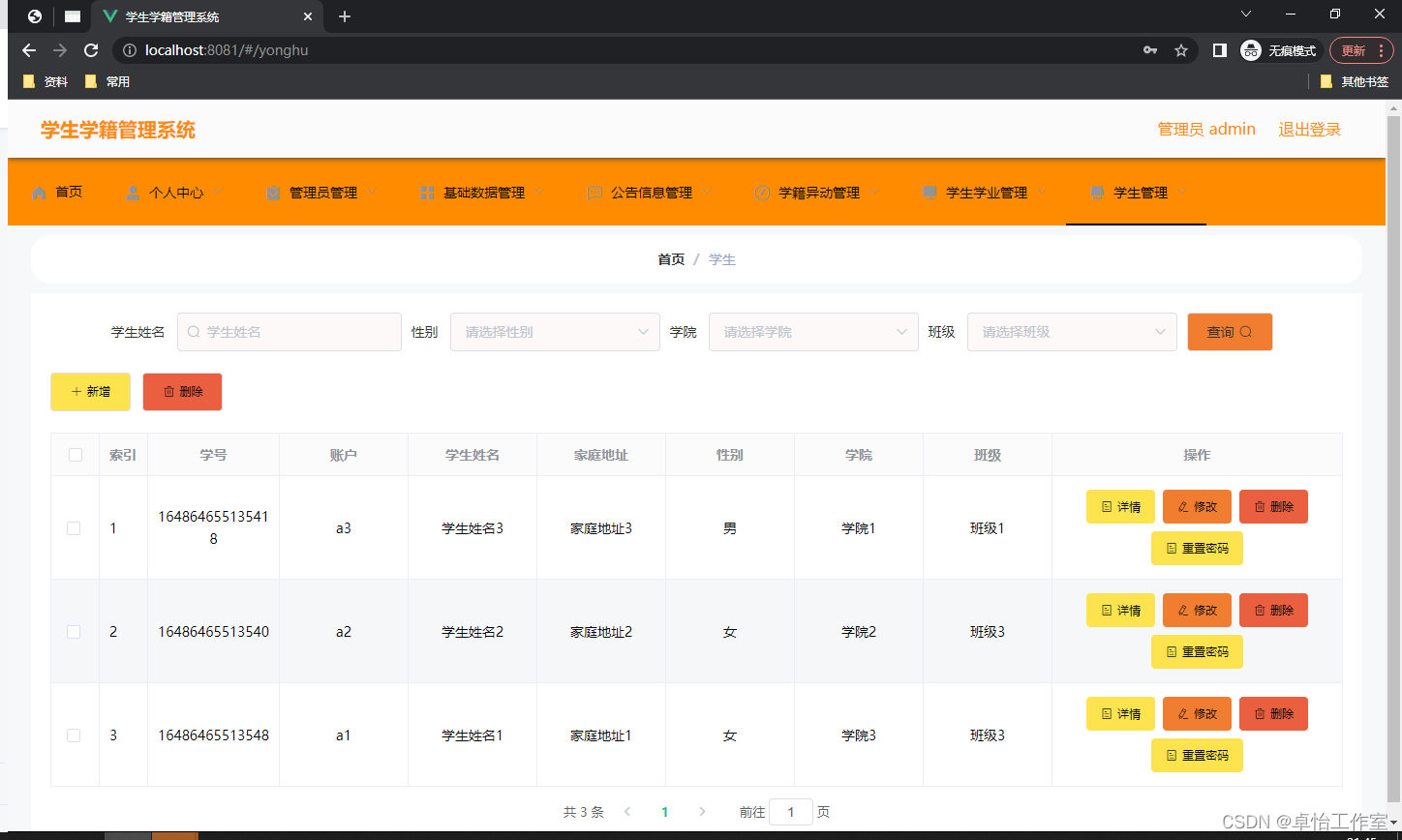Open the 个人中心 menu
The image size is (1402, 840).
pos(176,193)
